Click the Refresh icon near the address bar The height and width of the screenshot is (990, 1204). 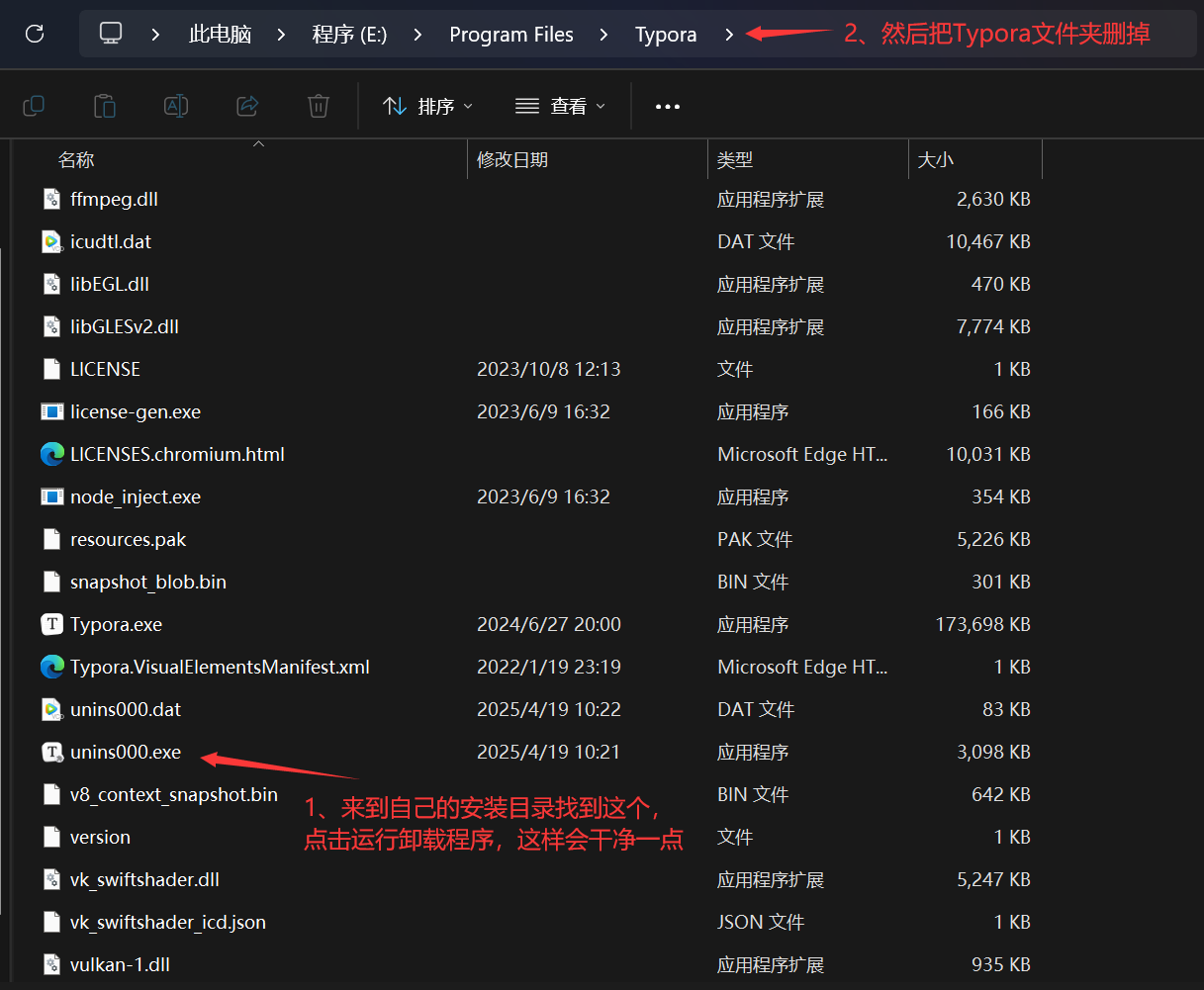tap(34, 33)
